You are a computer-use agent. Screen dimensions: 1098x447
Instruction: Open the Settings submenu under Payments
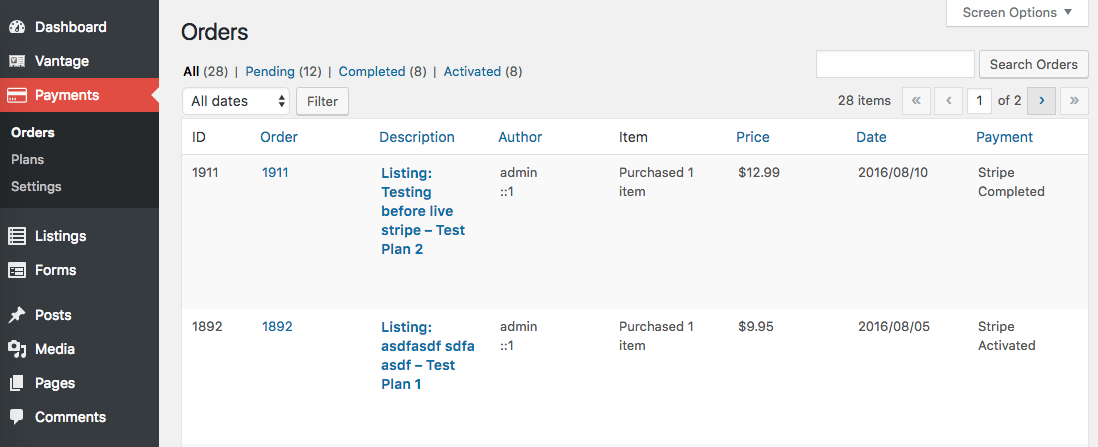click(x=36, y=186)
